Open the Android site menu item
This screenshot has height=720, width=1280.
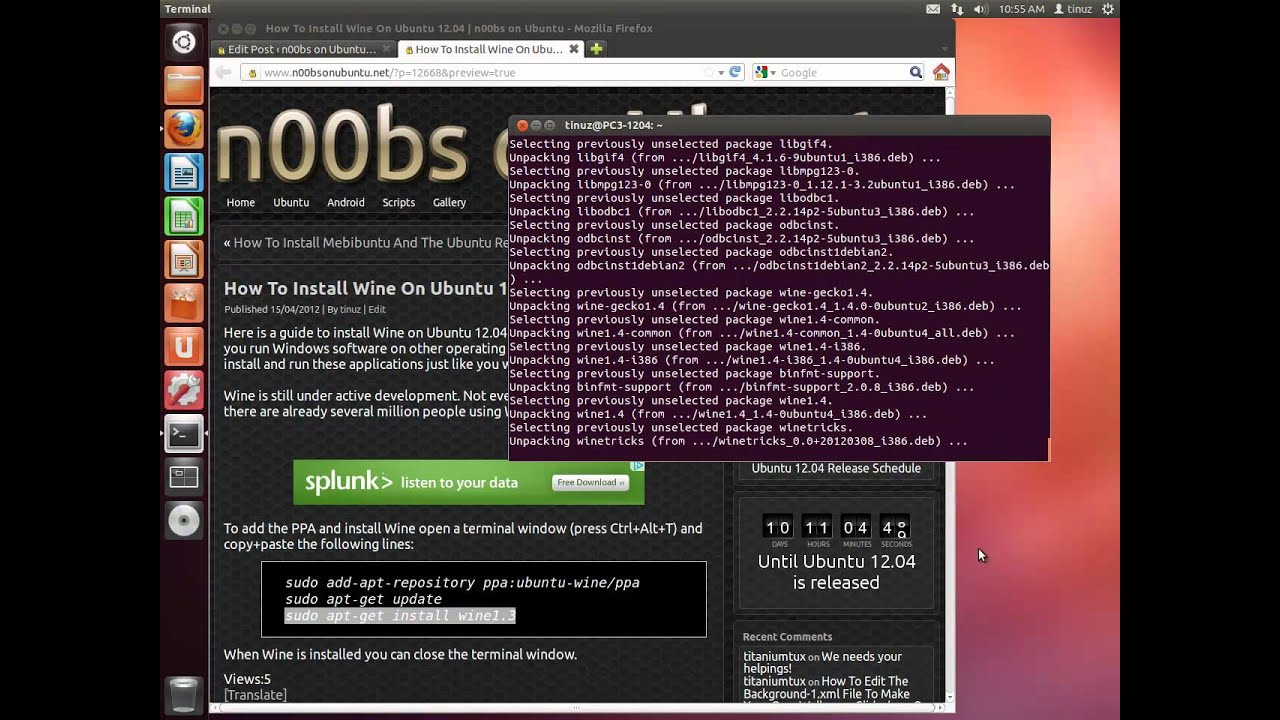coord(346,202)
